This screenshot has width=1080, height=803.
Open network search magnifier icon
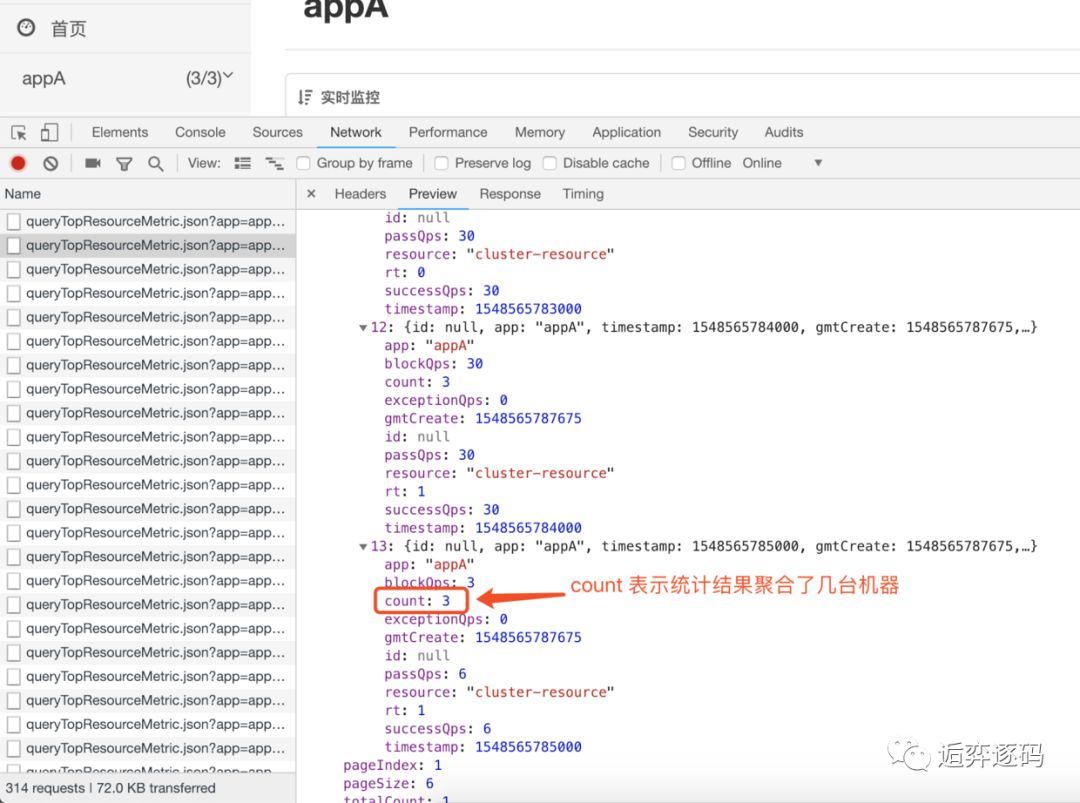[156, 164]
